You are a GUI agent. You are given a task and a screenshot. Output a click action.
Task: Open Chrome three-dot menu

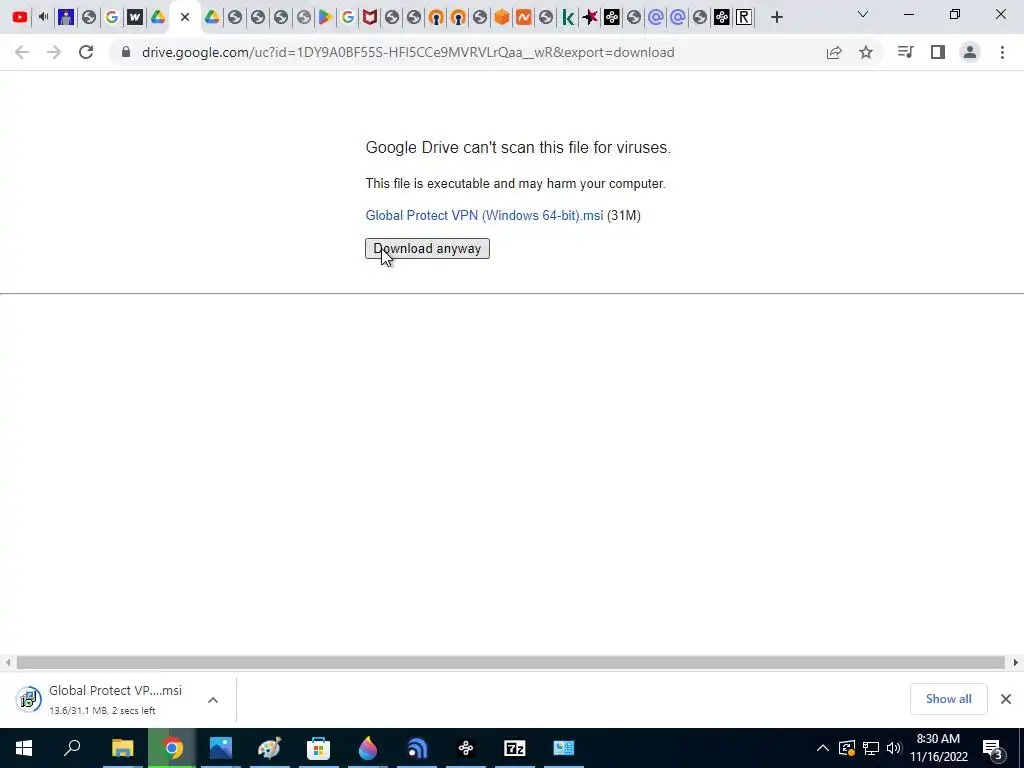click(x=1002, y=52)
